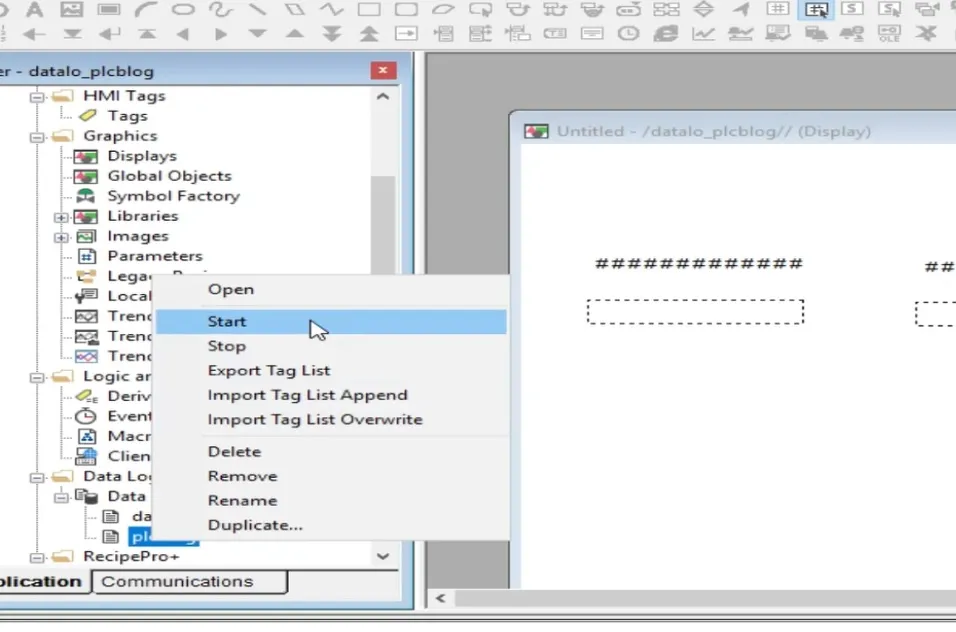Viewport: 956px width, 632px height.
Task: Select the Rectangle drawing tool
Action: click(369, 9)
